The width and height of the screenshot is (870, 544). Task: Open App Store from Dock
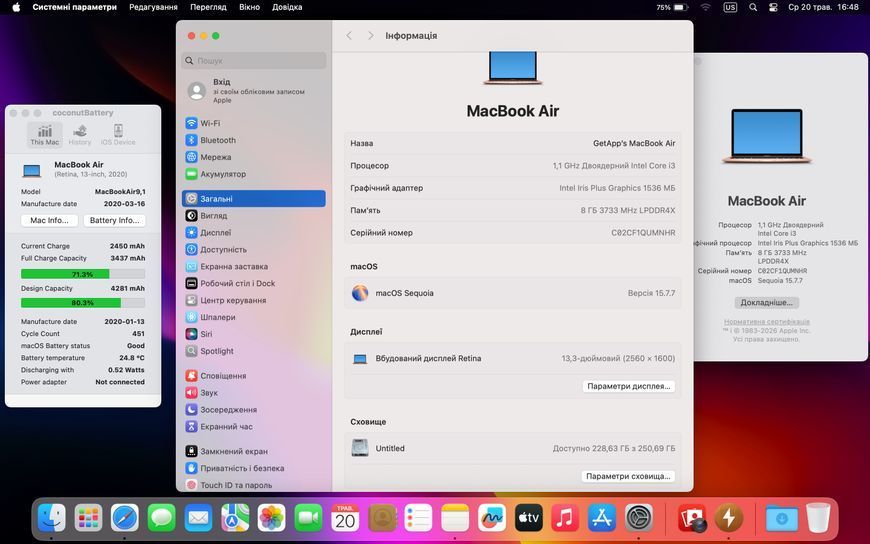[602, 518]
